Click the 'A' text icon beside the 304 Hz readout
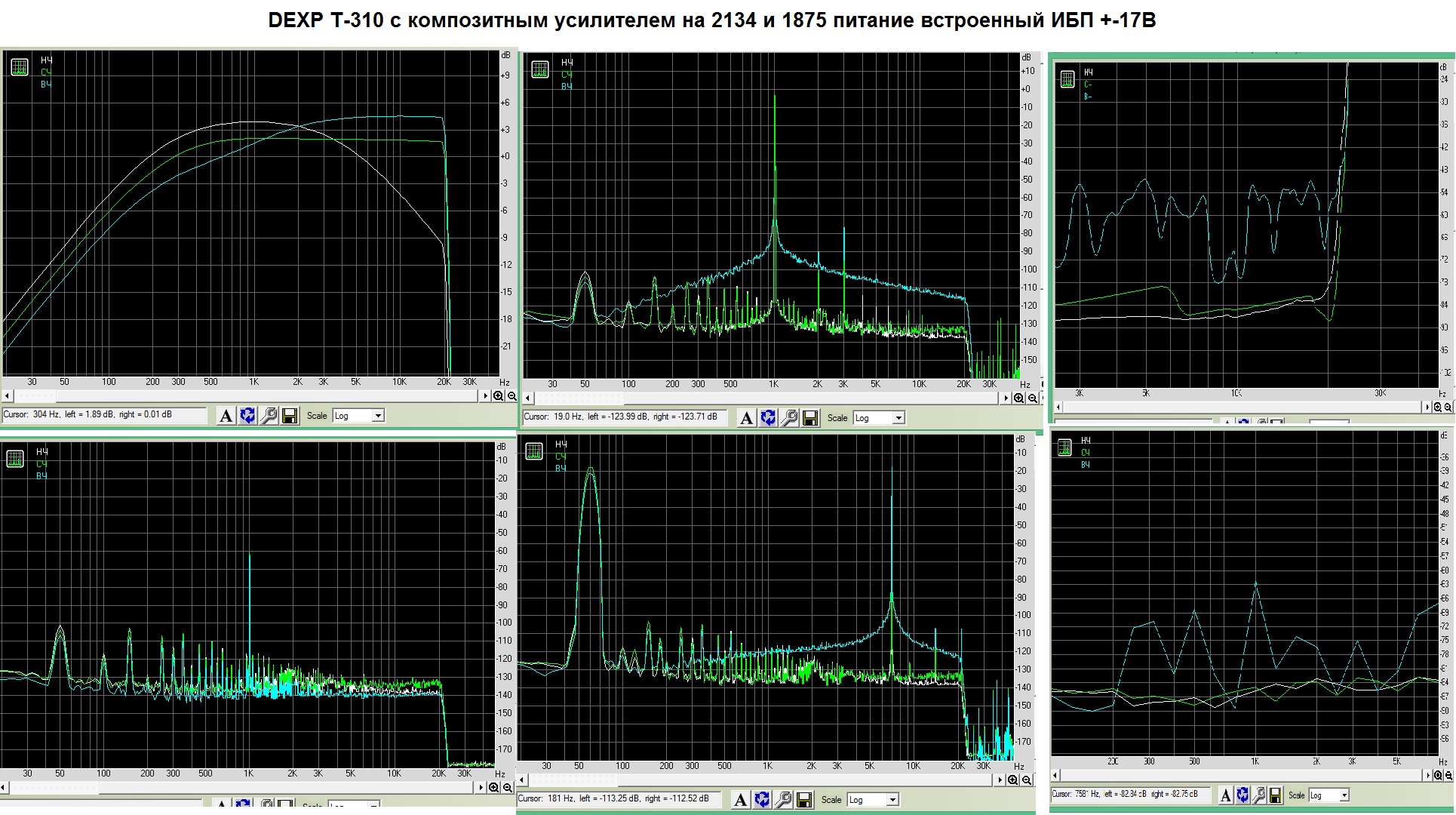The width and height of the screenshot is (1456, 815). coord(226,416)
